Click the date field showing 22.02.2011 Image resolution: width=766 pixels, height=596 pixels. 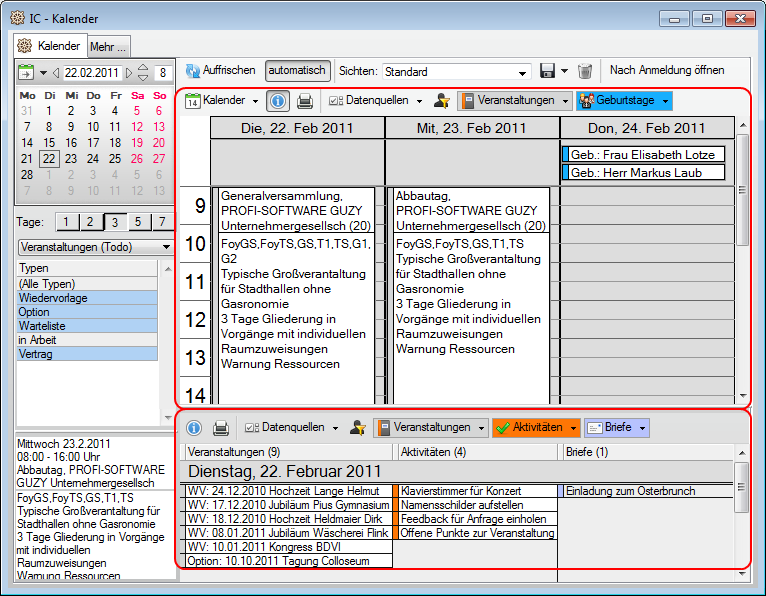92,72
